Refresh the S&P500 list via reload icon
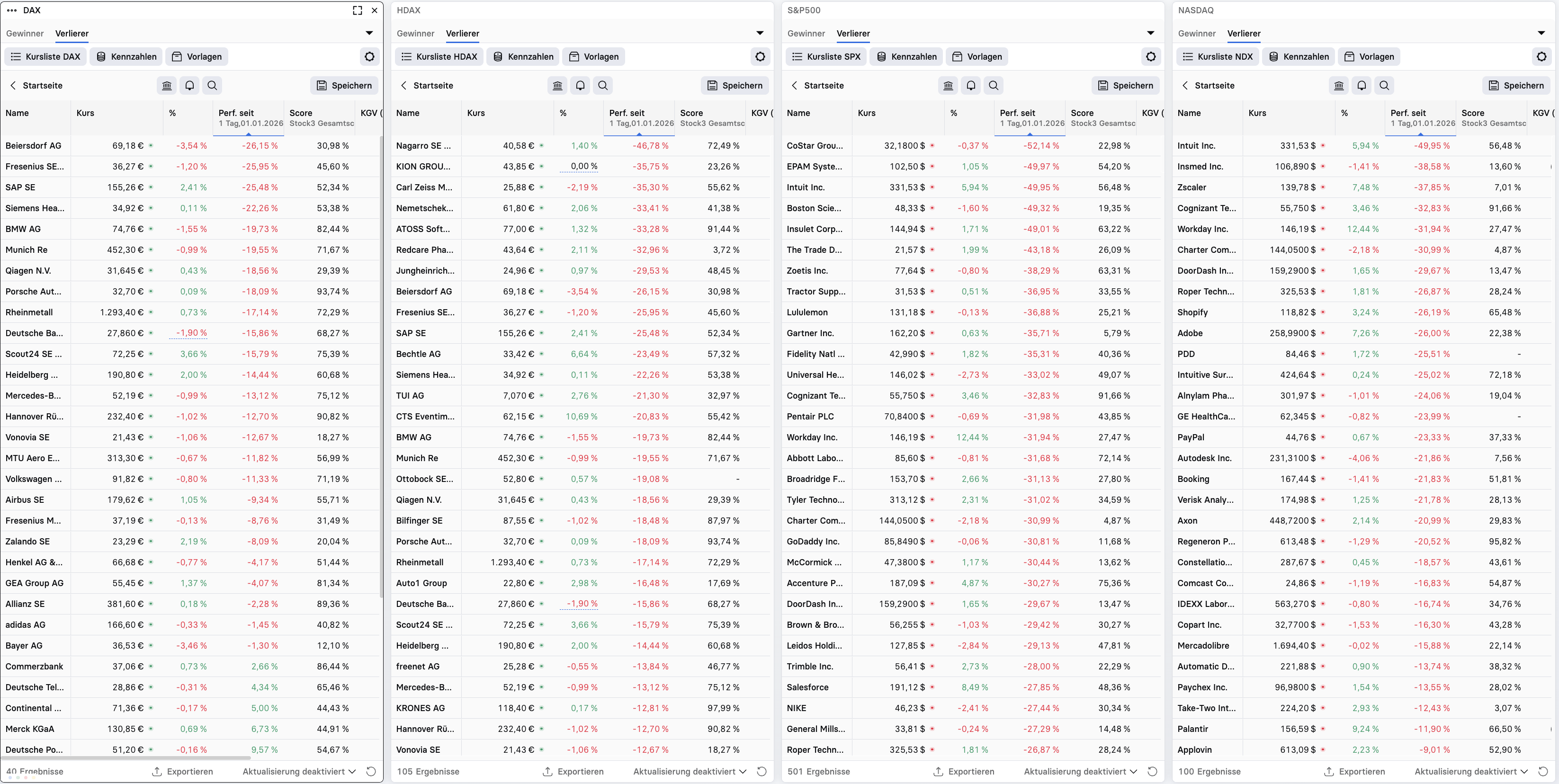The image size is (1559, 784). [1152, 771]
